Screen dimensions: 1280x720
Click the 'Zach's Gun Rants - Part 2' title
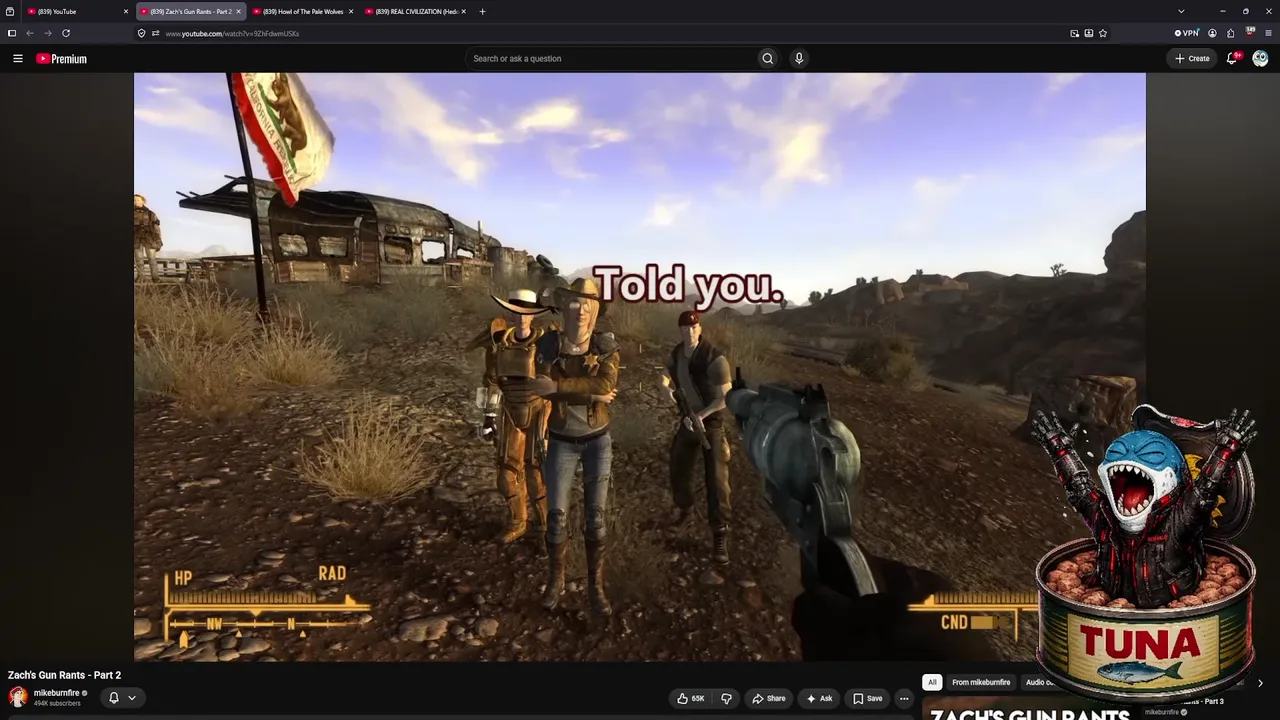tap(64, 675)
